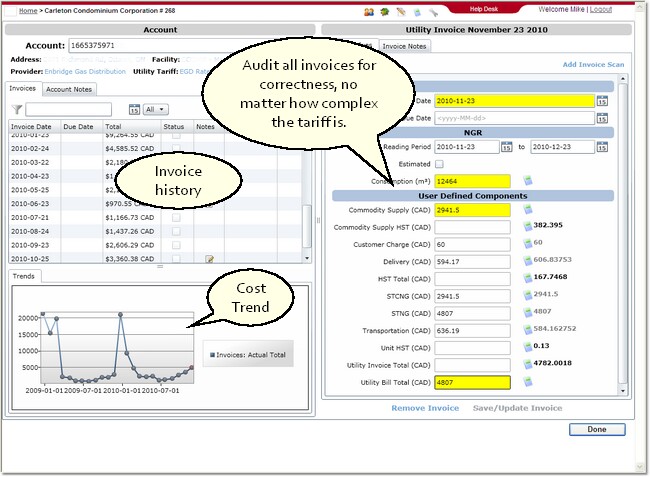Viewport: 650px width, 477px height.
Task: Click Save/Update Invoice link
Action: (517, 408)
